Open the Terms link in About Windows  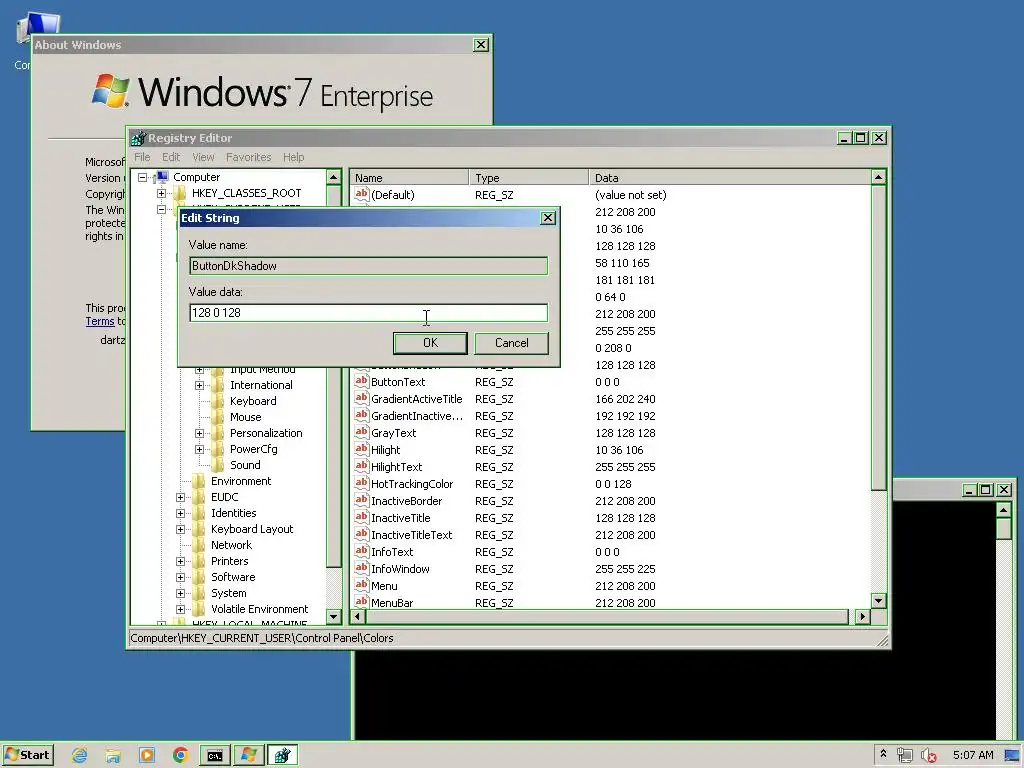(x=100, y=321)
